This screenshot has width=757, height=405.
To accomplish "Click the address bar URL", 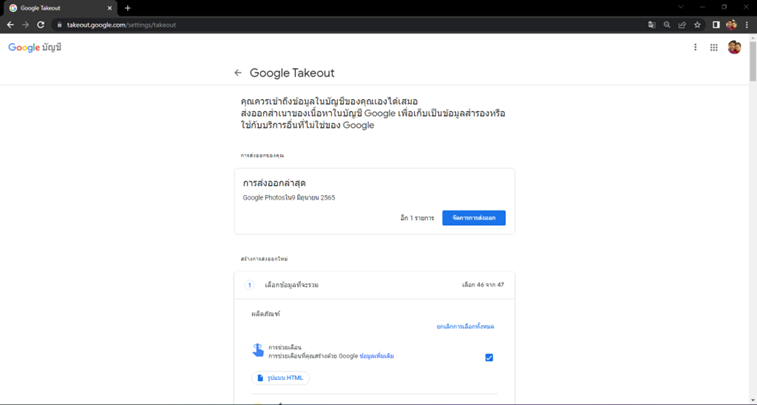I will click(122, 25).
